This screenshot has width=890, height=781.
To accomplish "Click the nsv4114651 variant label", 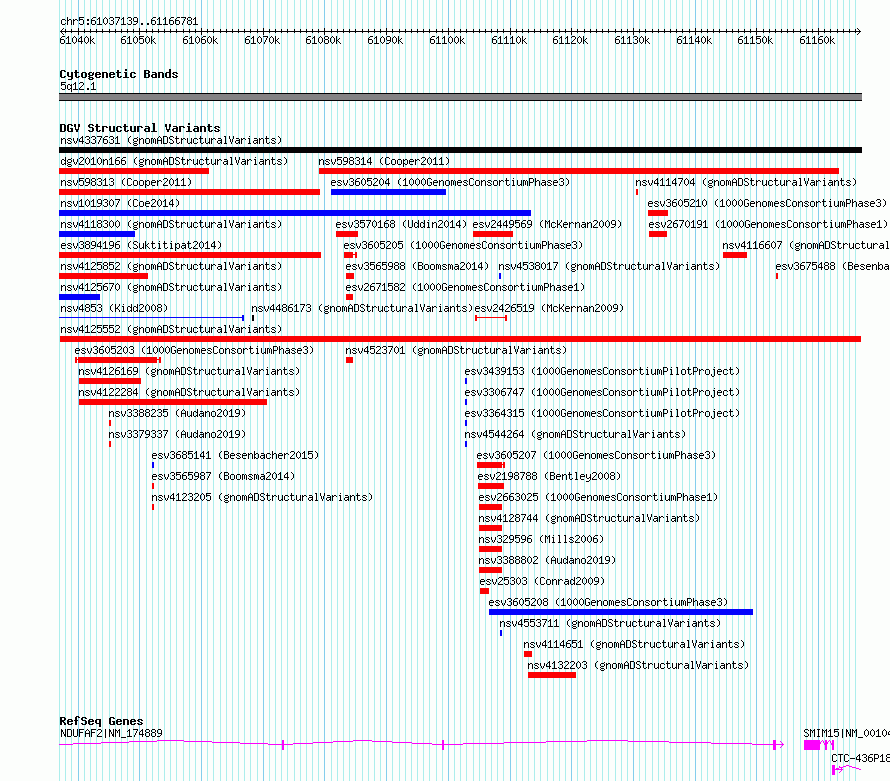I will coord(634,644).
